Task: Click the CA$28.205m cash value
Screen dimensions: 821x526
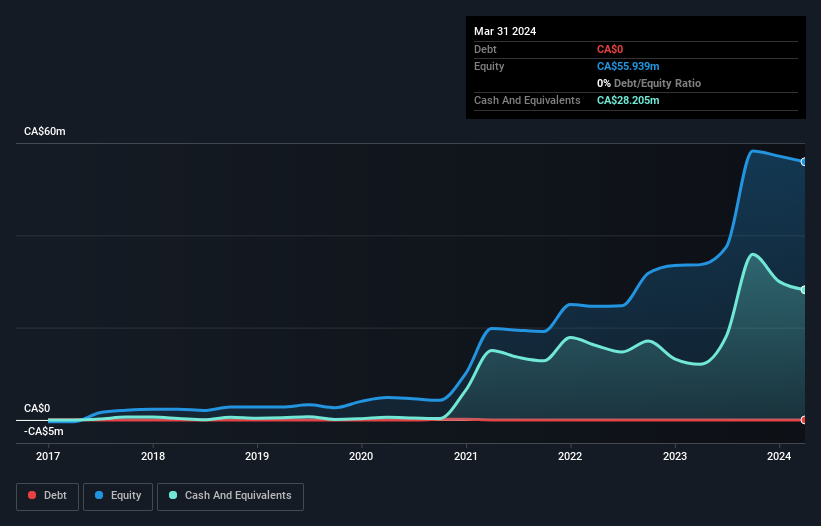Action: coord(628,100)
